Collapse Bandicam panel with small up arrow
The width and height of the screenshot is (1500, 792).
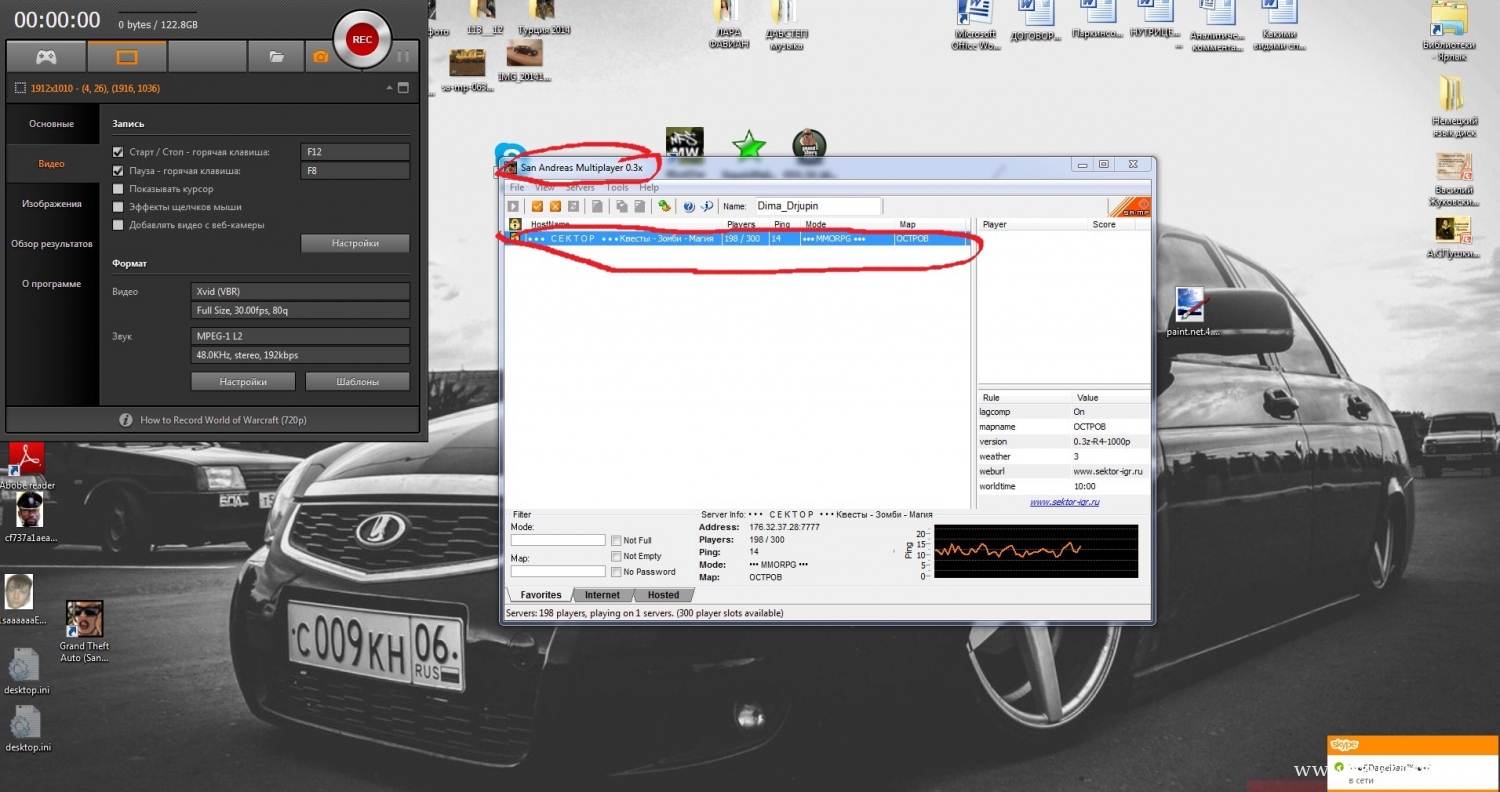[x=389, y=88]
